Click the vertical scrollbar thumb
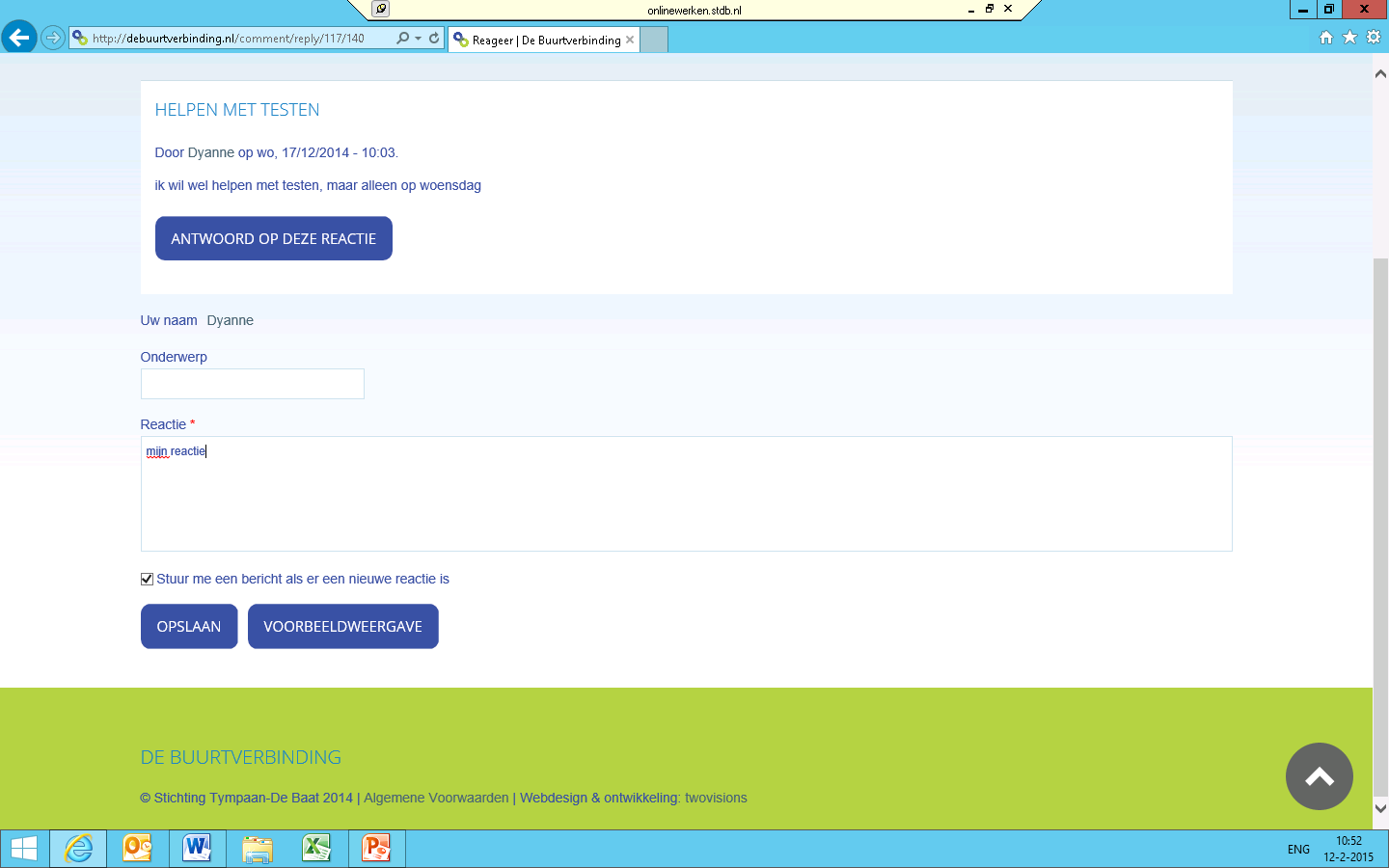This screenshot has height=868, width=1389. pyautogui.click(x=1380, y=526)
